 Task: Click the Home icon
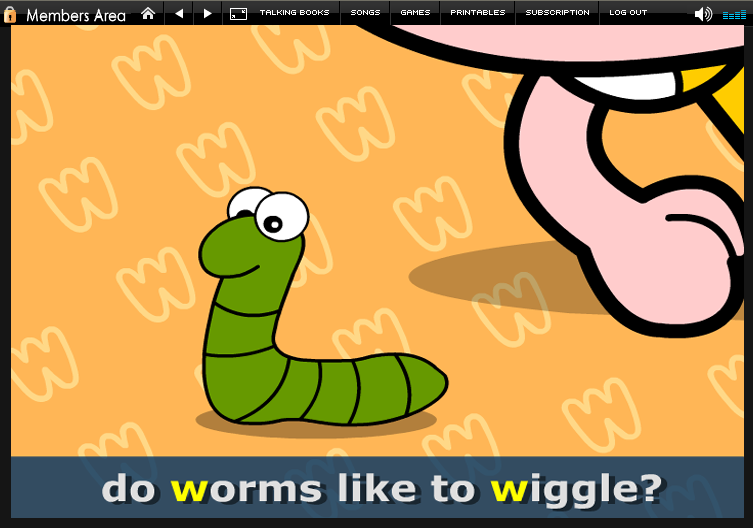click(x=148, y=13)
